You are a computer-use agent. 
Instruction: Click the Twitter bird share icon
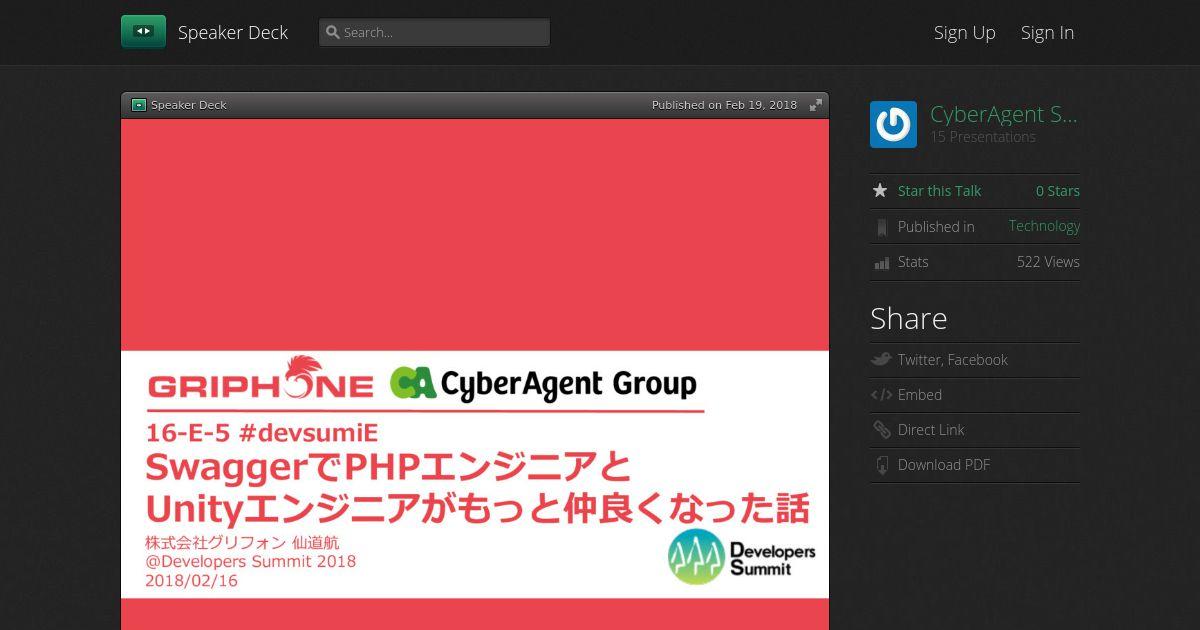tap(881, 359)
